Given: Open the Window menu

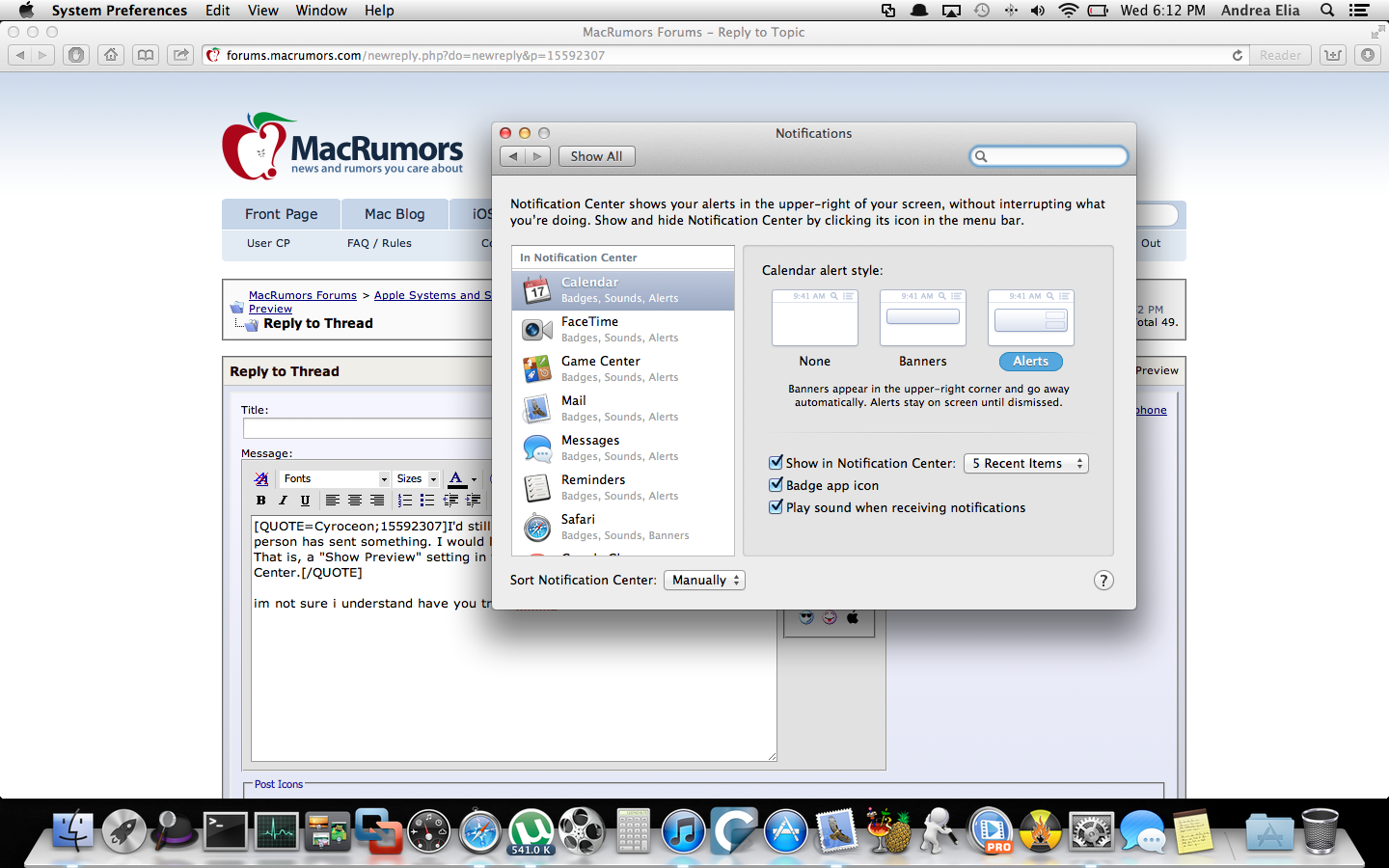Looking at the screenshot, I should [x=321, y=11].
